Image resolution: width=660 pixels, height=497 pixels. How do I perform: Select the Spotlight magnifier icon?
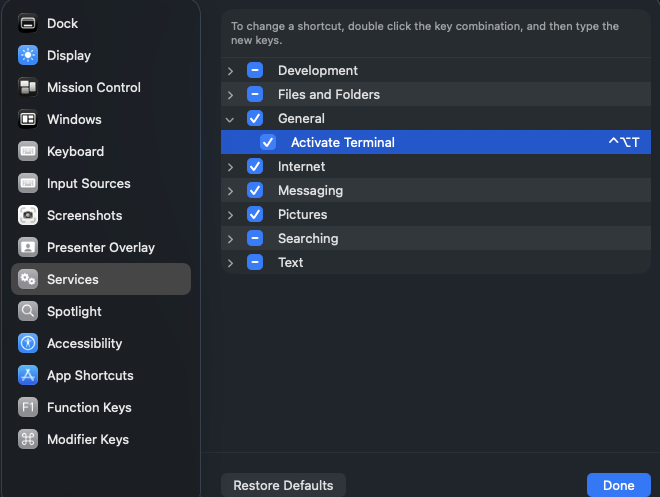click(x=28, y=311)
